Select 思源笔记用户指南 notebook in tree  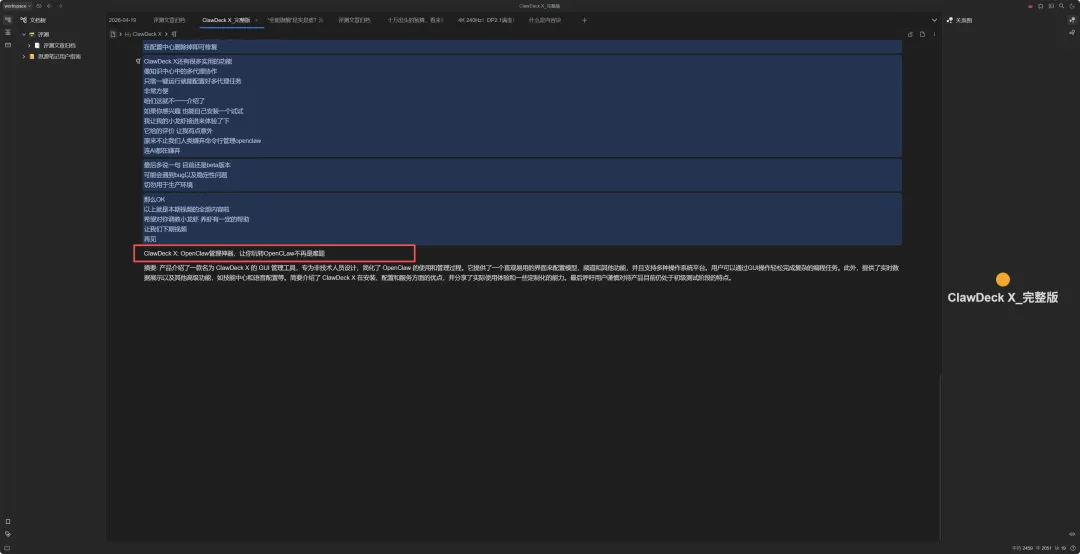(x=59, y=57)
